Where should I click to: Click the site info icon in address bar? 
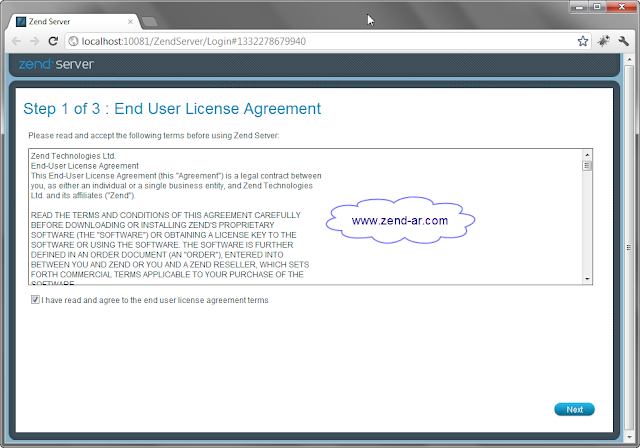click(x=73, y=41)
